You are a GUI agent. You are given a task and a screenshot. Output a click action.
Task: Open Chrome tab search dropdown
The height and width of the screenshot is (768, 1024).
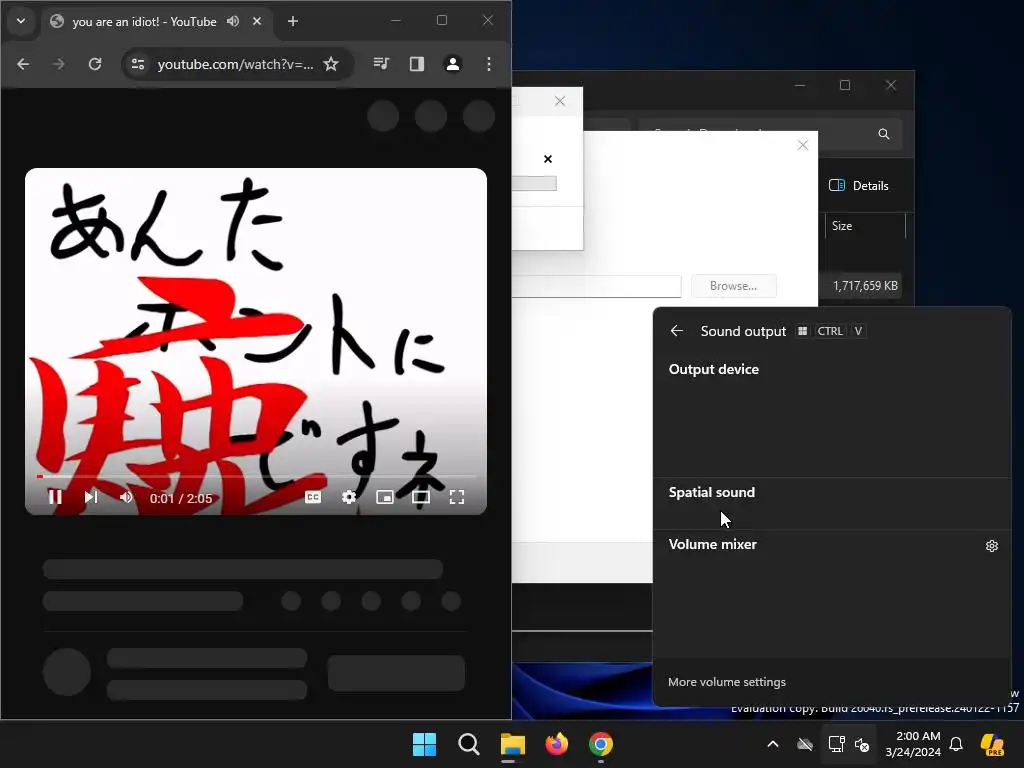(x=21, y=21)
